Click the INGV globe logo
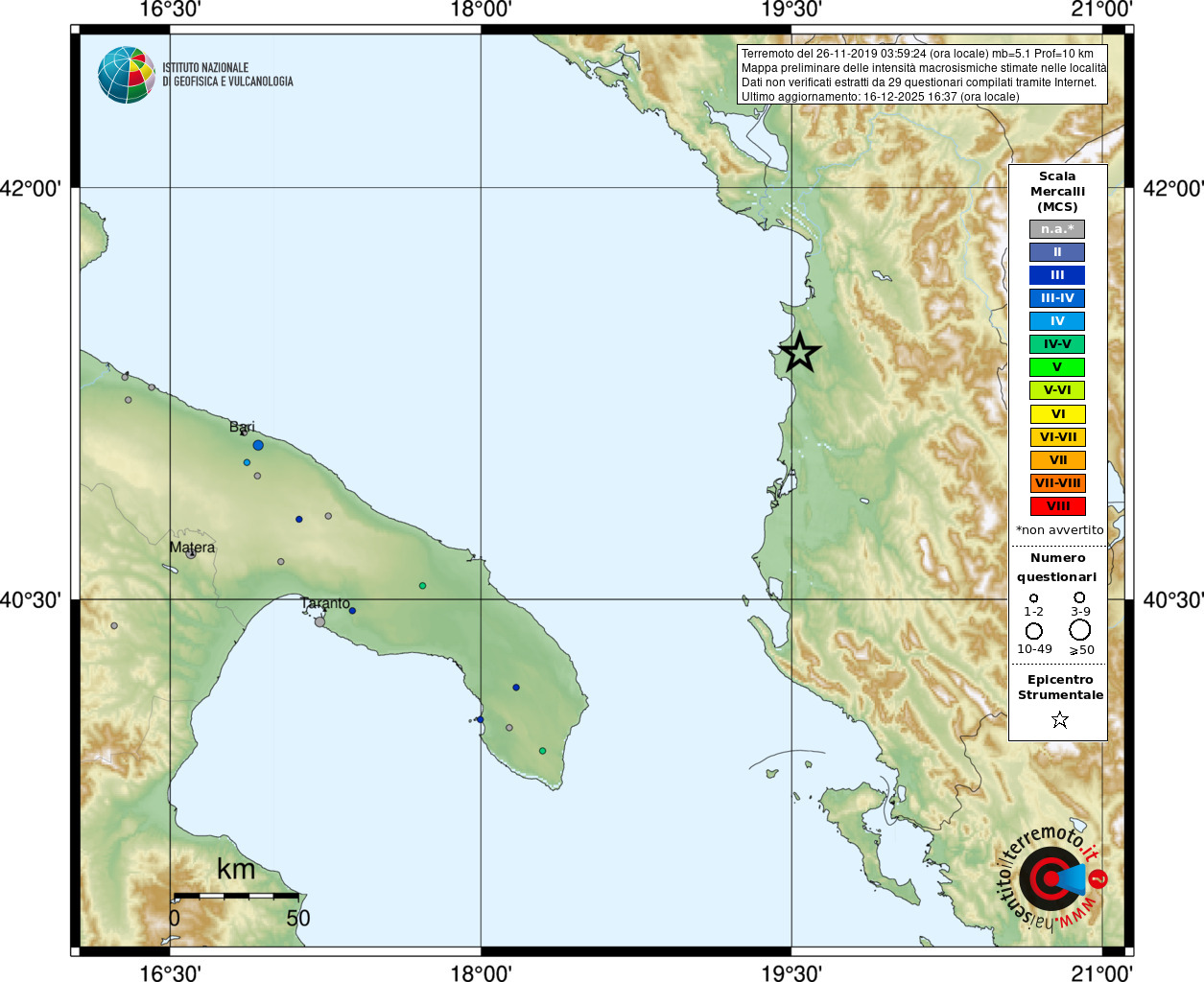 click(127, 75)
